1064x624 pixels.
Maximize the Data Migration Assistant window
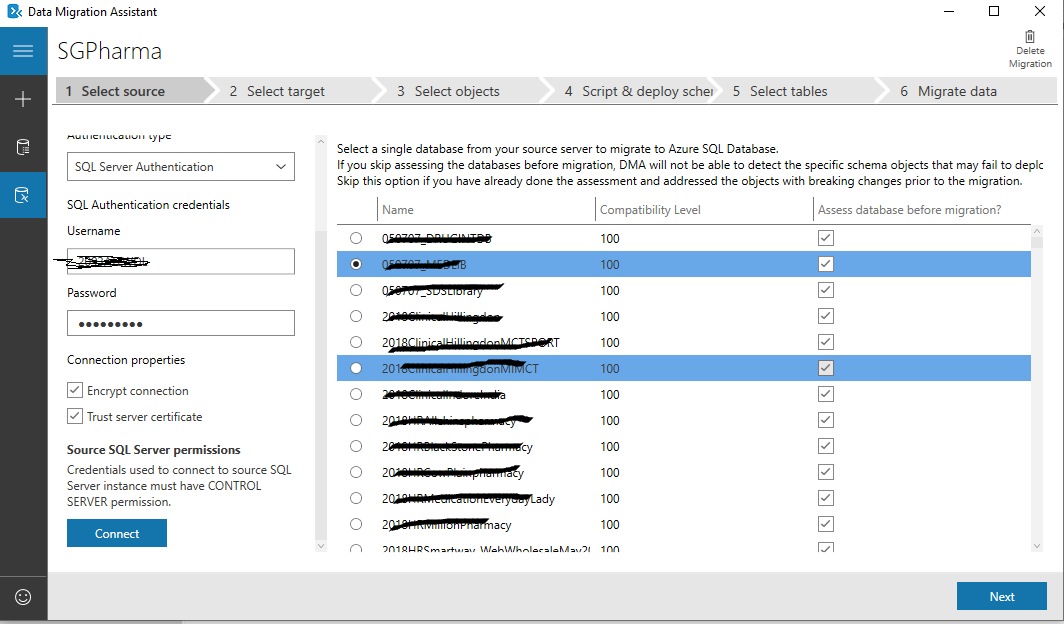pyautogui.click(x=994, y=12)
